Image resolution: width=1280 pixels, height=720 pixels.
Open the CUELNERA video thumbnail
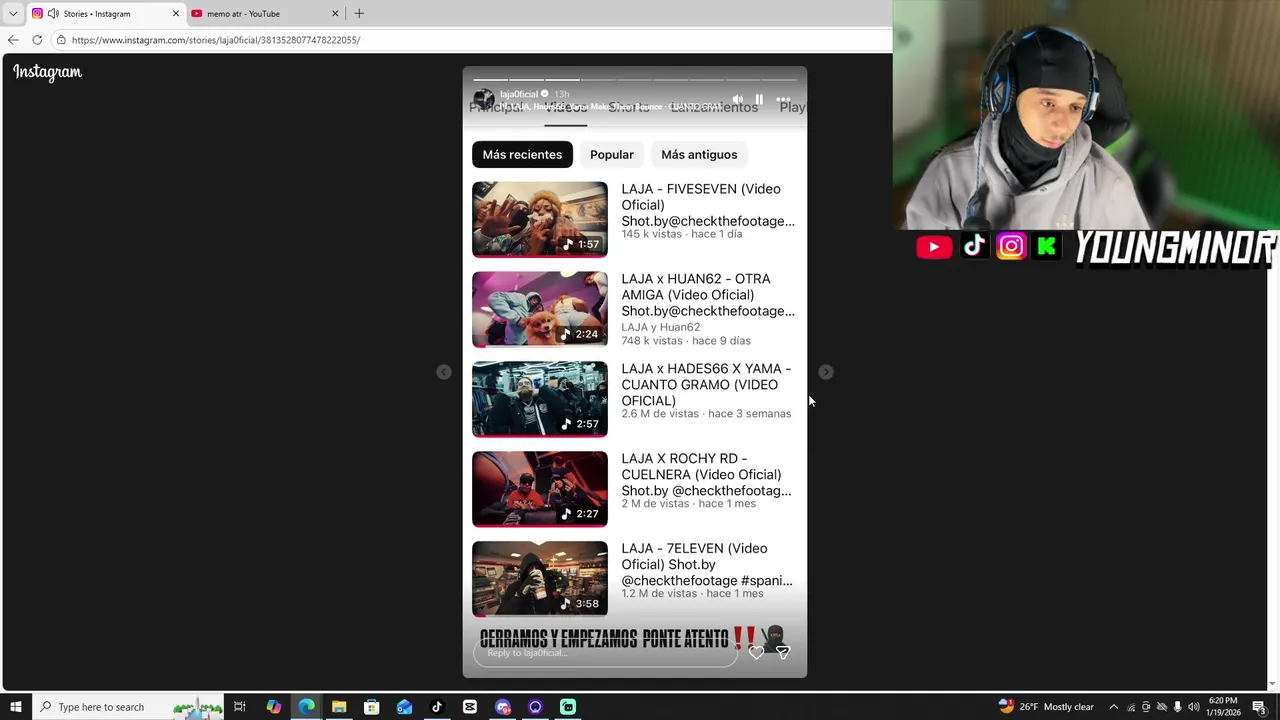pyautogui.click(x=540, y=489)
